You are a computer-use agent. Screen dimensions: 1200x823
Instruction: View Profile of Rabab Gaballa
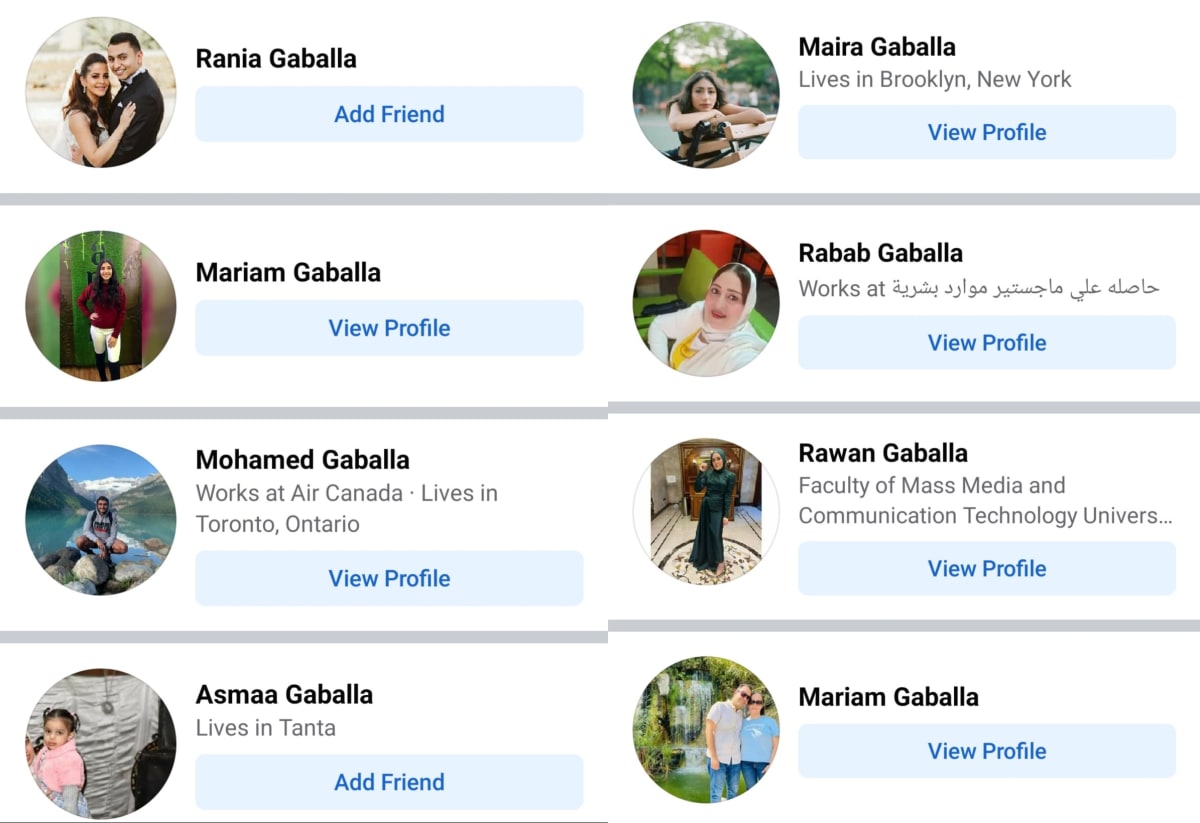point(987,342)
